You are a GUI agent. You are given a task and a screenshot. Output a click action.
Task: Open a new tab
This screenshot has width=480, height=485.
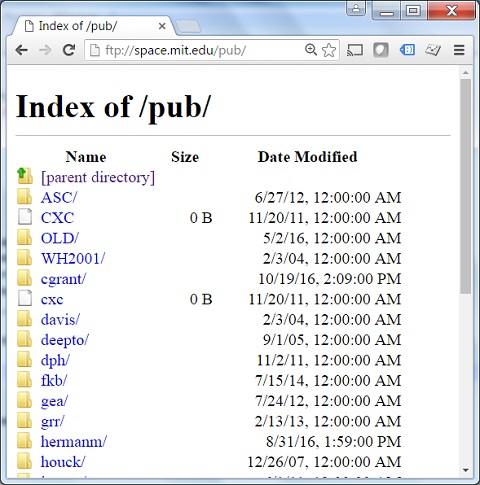pos(188,27)
